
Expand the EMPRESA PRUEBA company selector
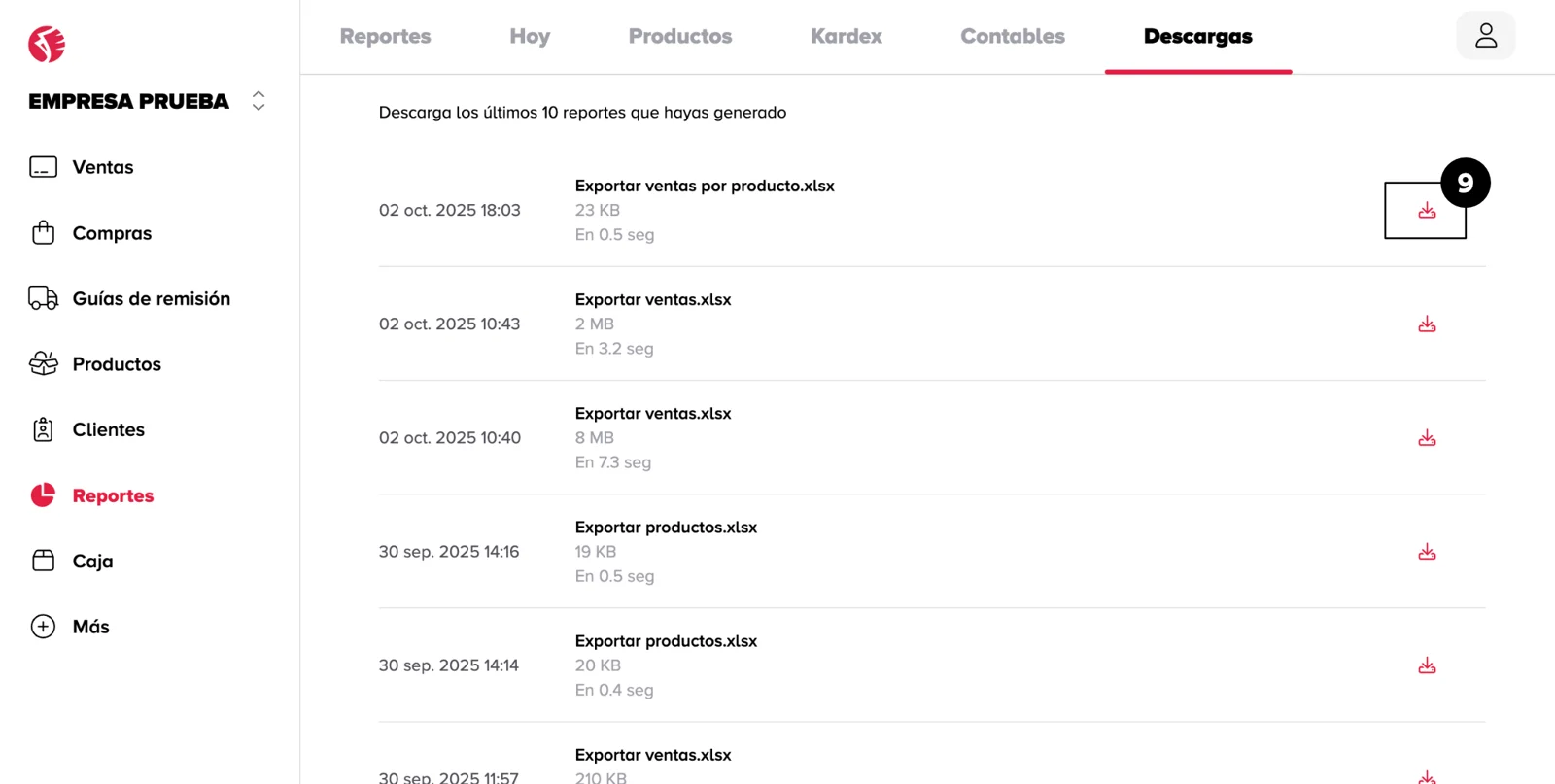coord(258,101)
